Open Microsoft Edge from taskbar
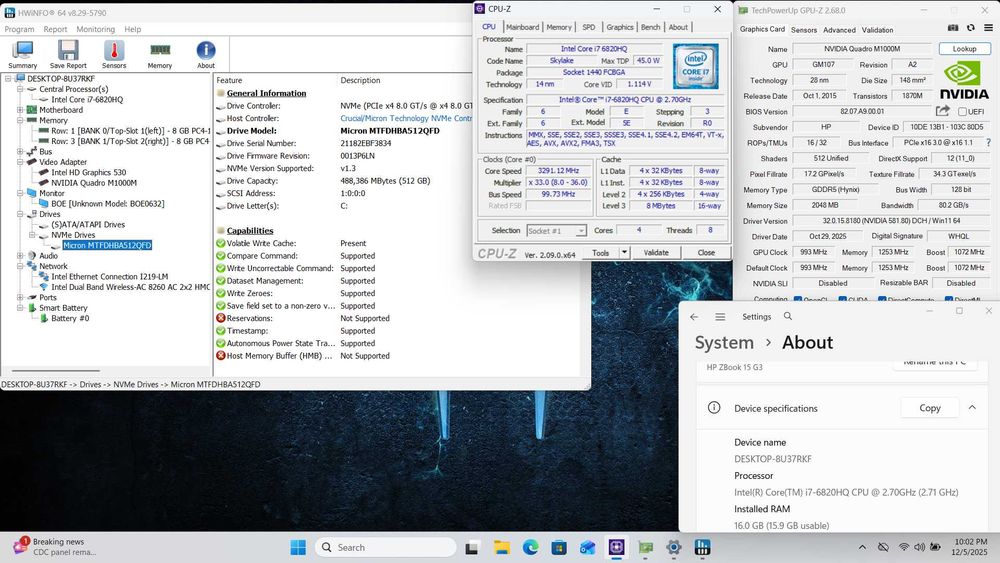 tap(531, 547)
